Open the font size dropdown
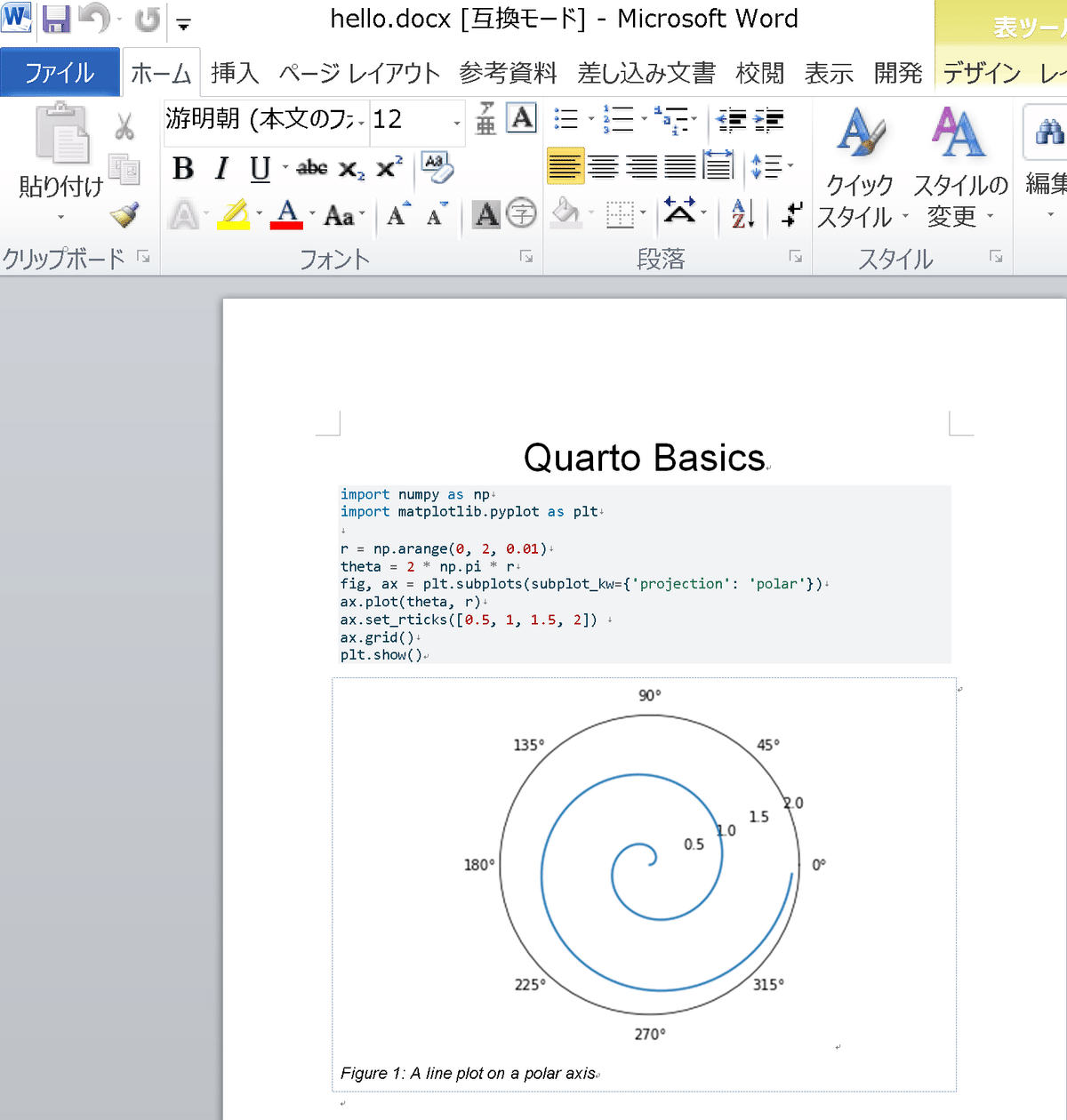Screen dimensions: 1067x1120 pyautogui.click(x=457, y=122)
